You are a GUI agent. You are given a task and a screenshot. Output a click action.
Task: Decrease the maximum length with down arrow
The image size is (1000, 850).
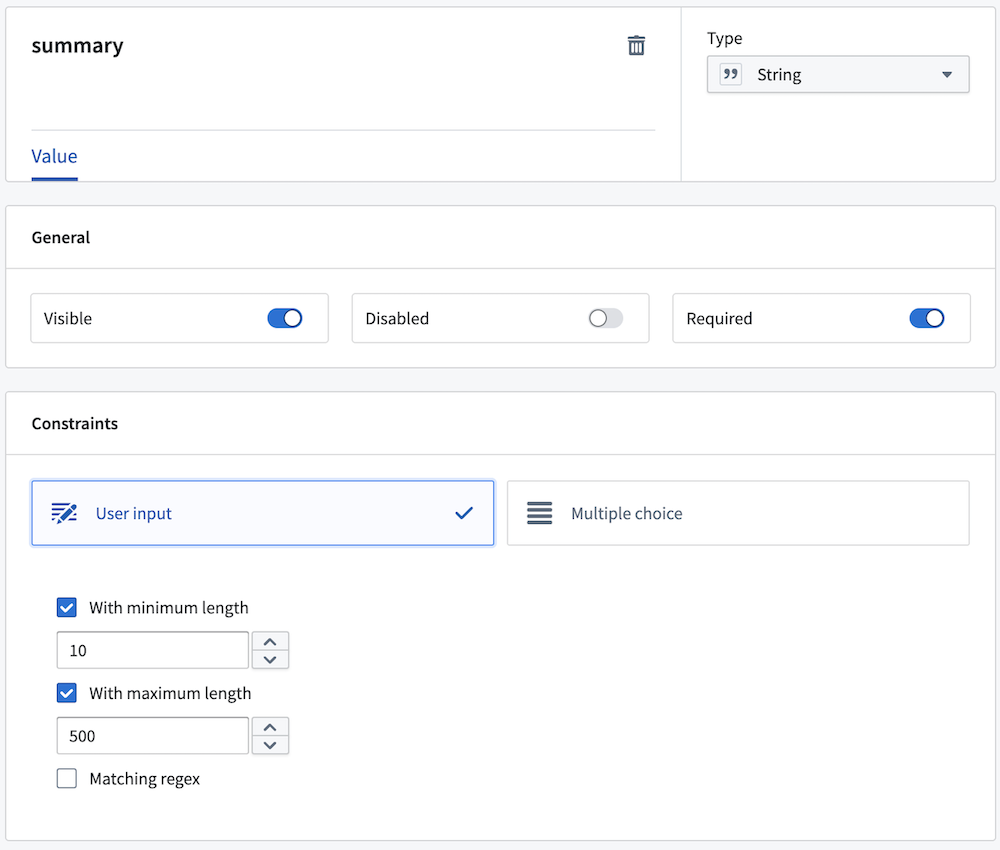point(270,745)
